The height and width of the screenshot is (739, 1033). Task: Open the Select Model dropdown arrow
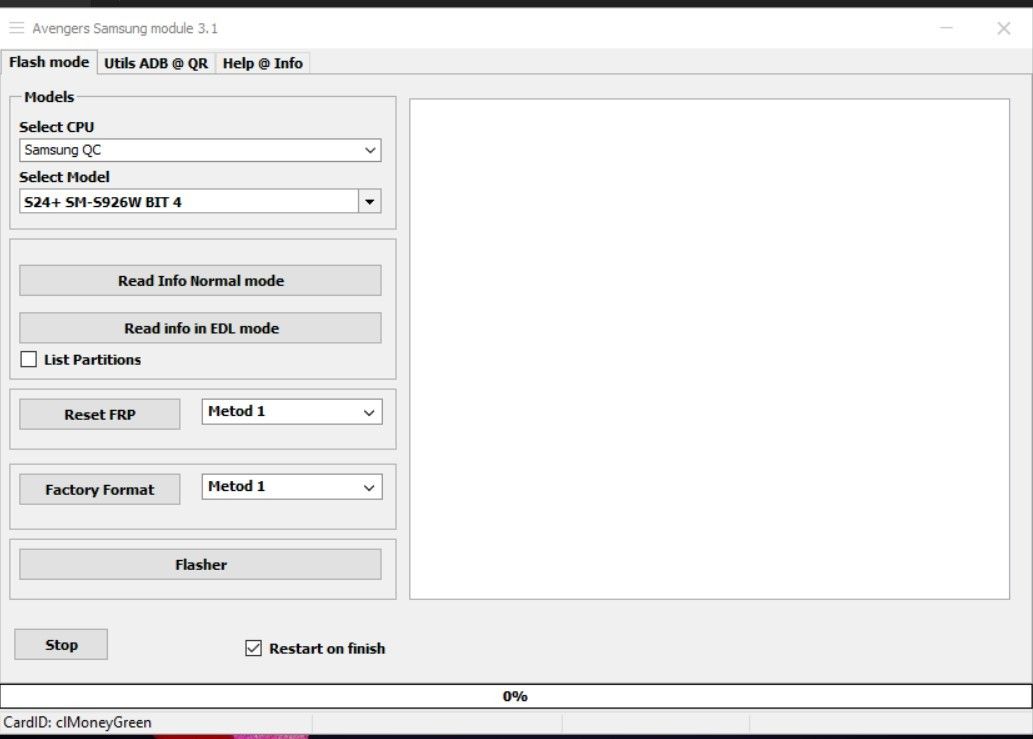click(370, 202)
